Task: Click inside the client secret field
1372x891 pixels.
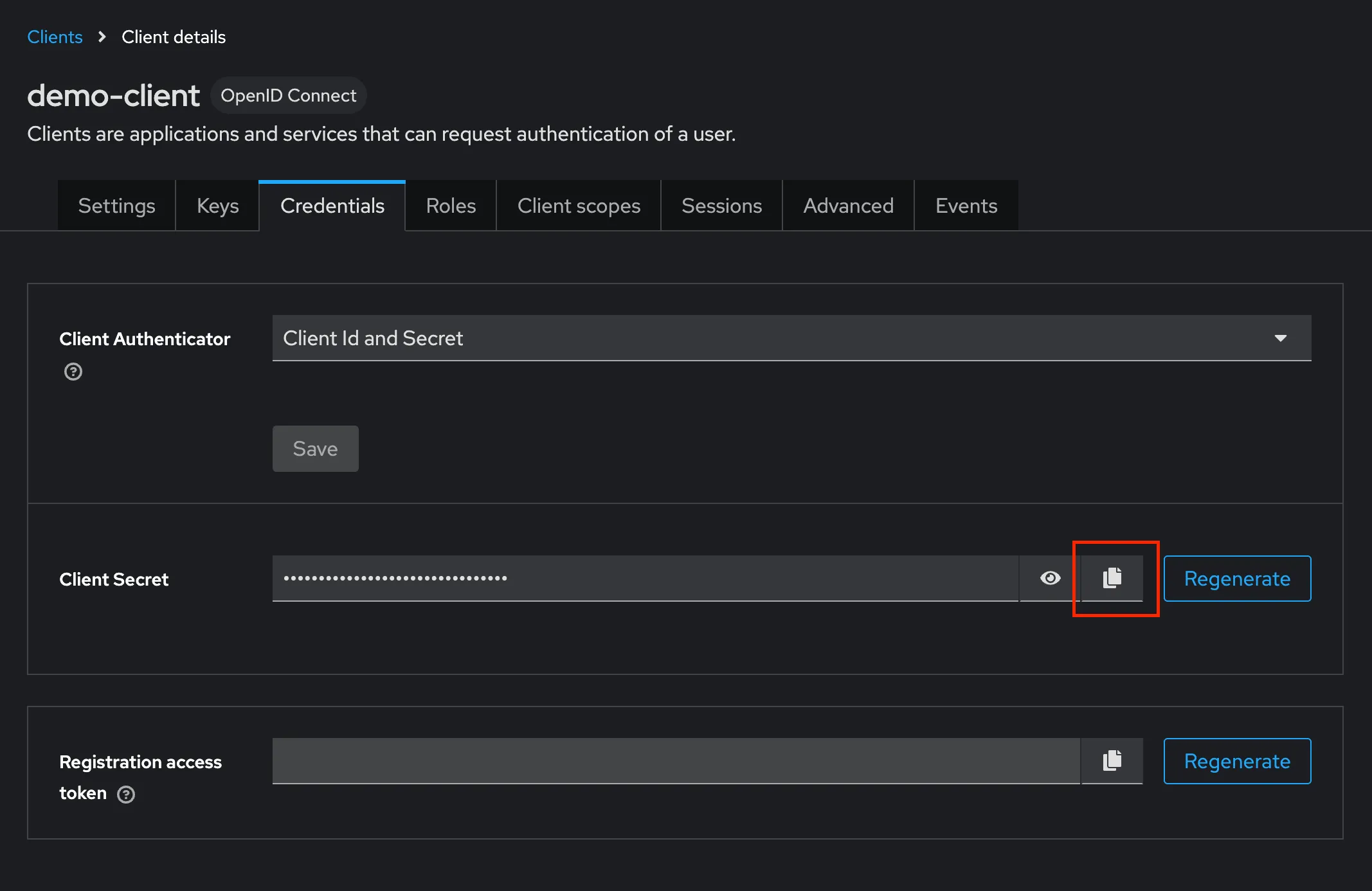Action: click(643, 578)
